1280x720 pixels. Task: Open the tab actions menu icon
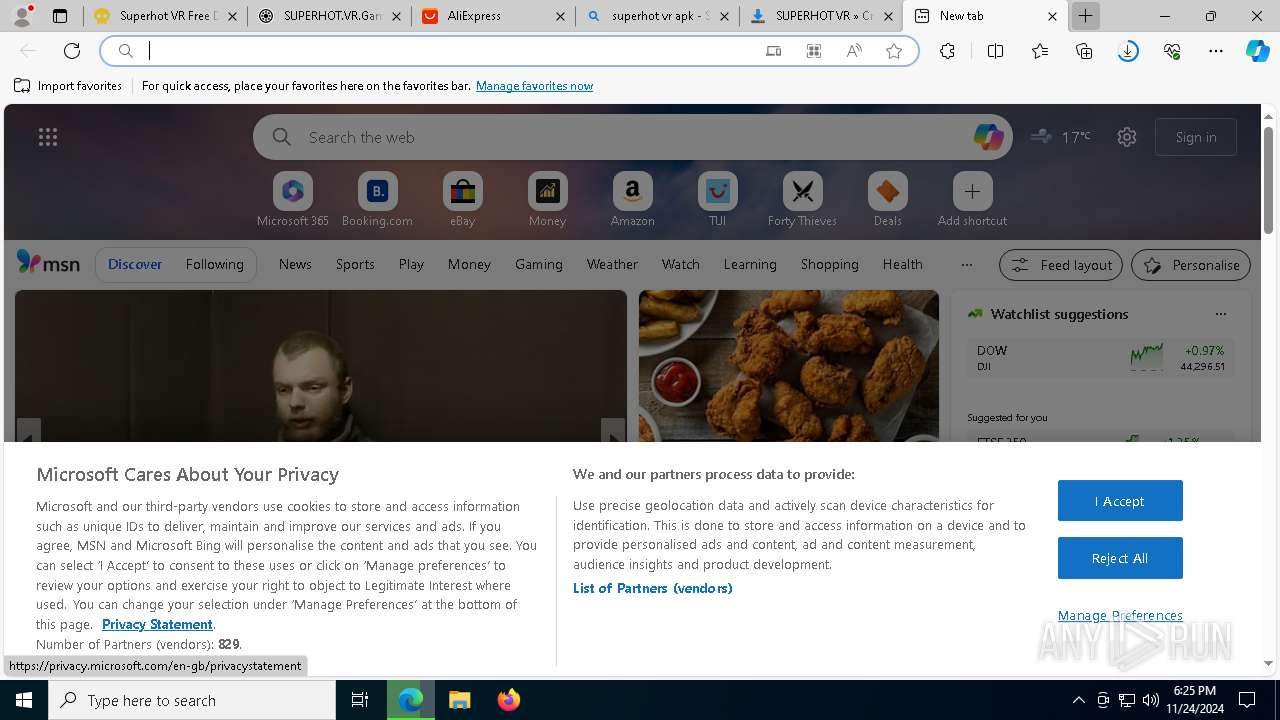click(60, 16)
